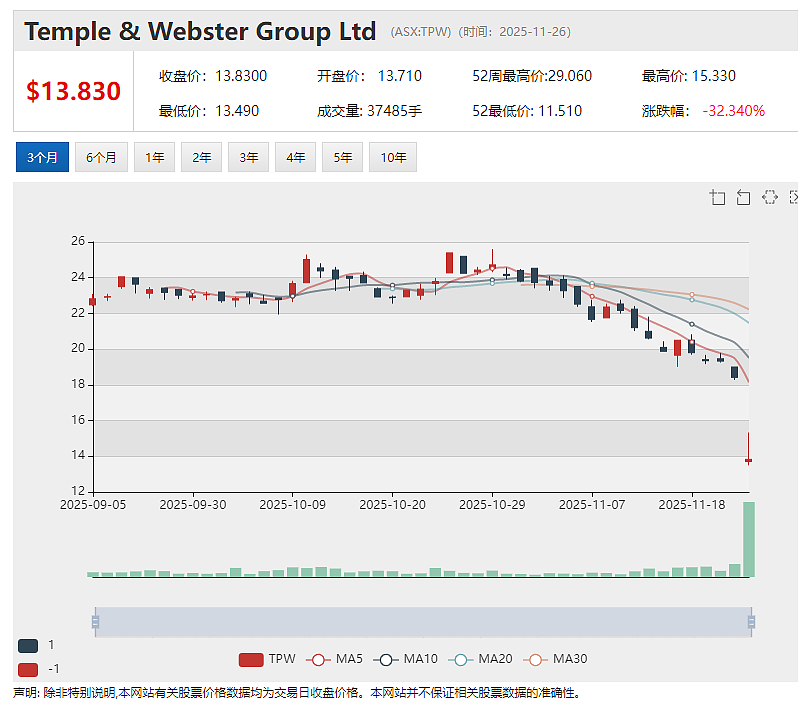Click the y-axis label 20
This screenshot has width=811, height=707.
coord(78,348)
